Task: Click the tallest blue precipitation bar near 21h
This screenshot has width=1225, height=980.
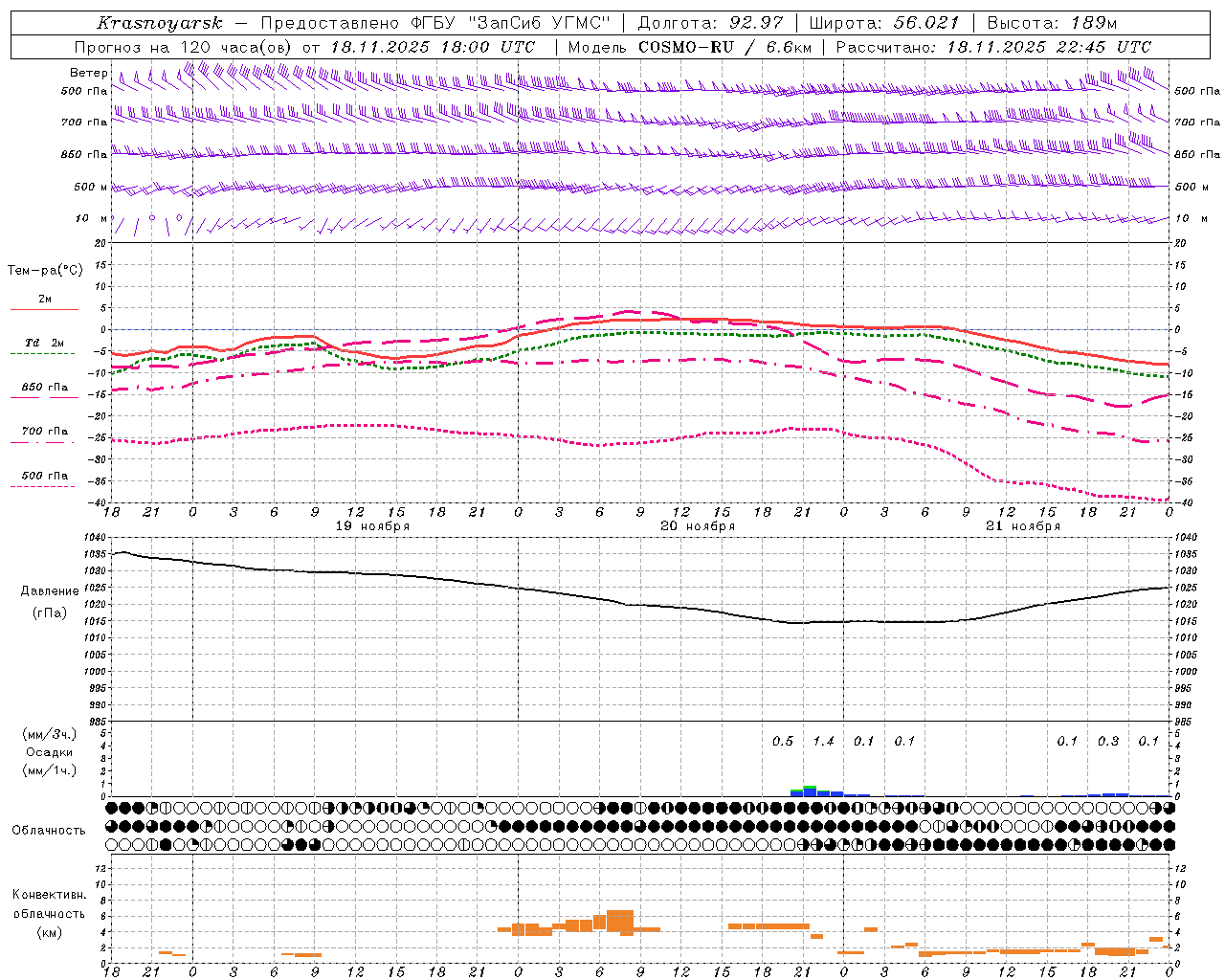Action: 810,791
